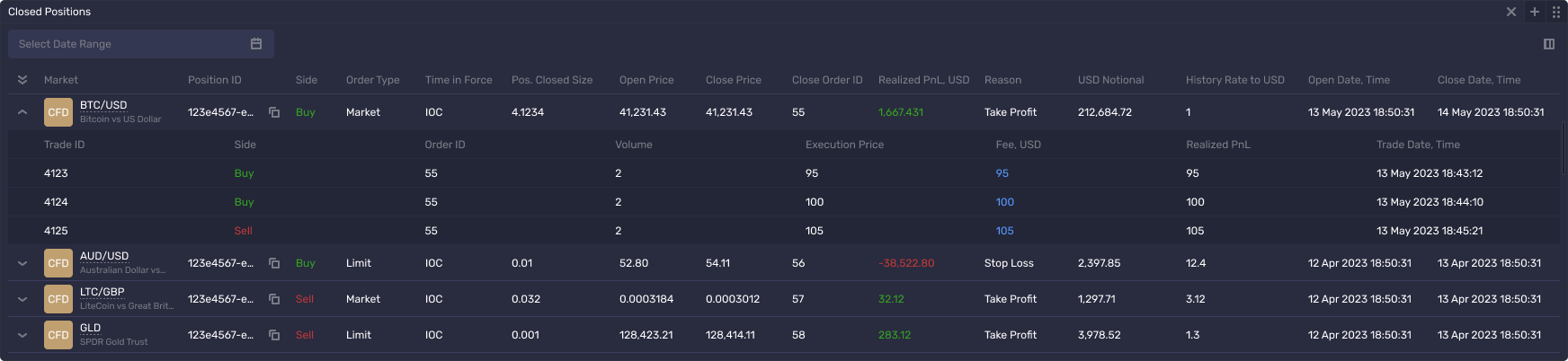Select trade ID 4124 row
Screen dimensions: 1568x361
pos(784,202)
